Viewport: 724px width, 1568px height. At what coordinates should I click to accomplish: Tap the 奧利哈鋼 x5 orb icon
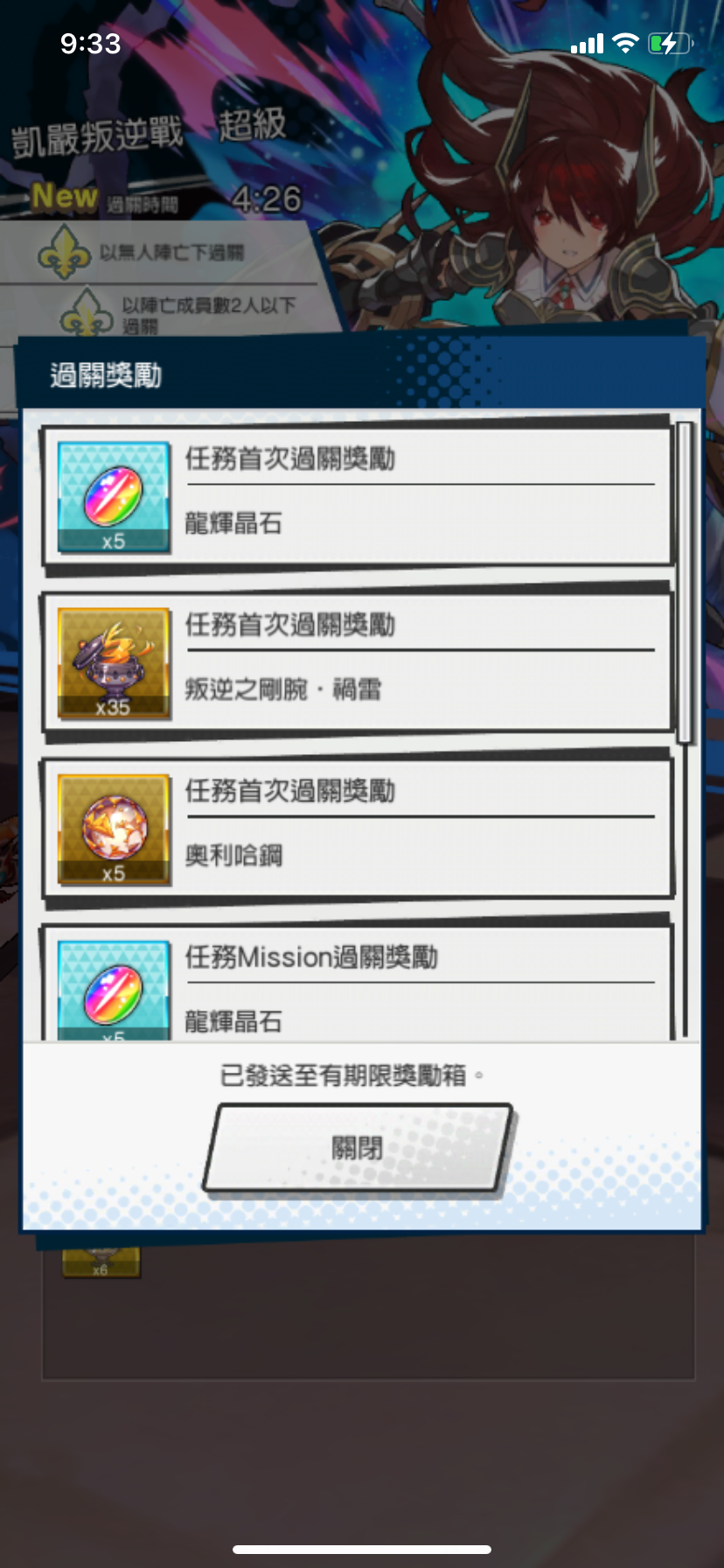(114, 829)
